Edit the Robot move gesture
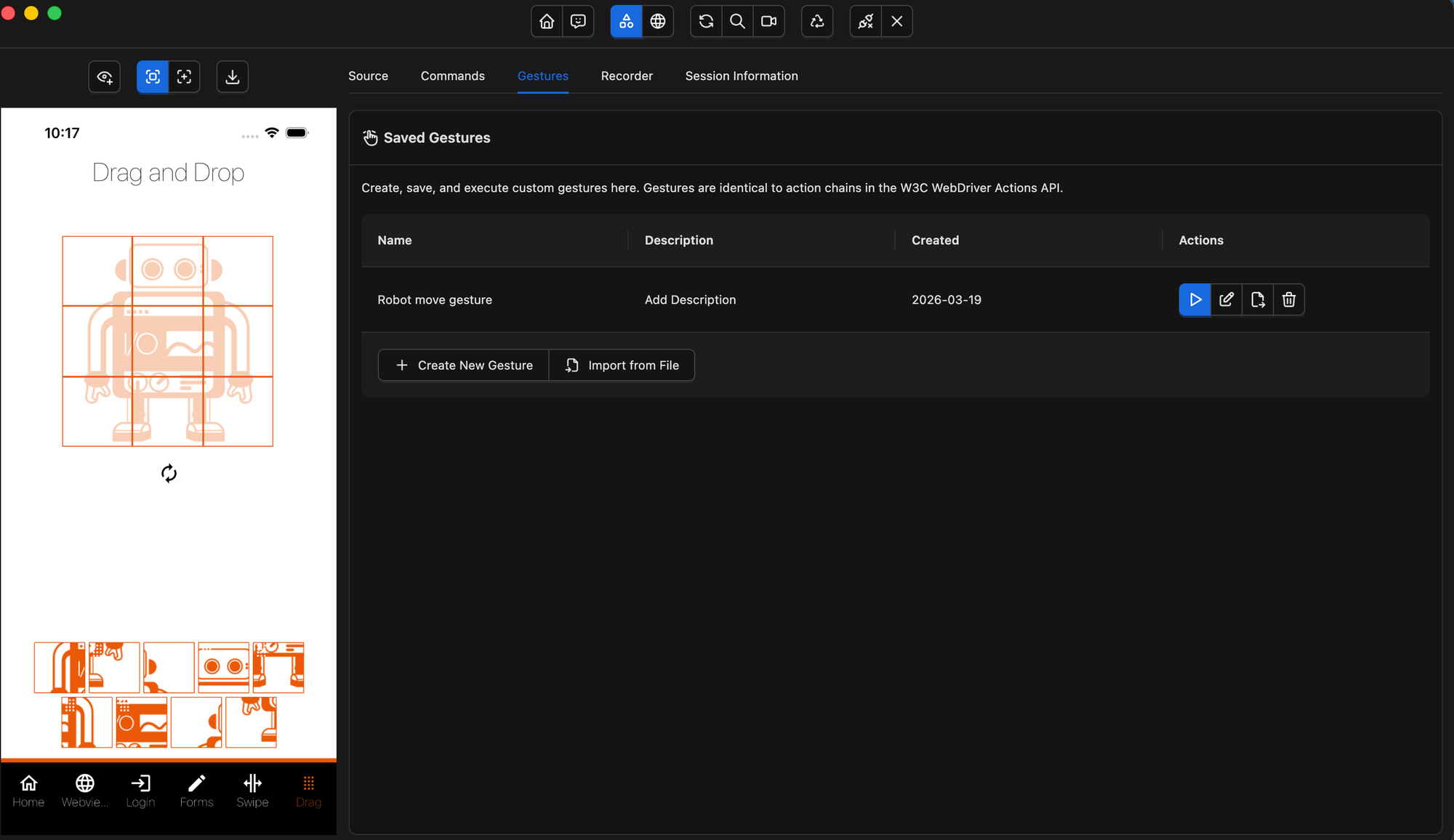Viewport: 1454px width, 840px height. pos(1226,299)
